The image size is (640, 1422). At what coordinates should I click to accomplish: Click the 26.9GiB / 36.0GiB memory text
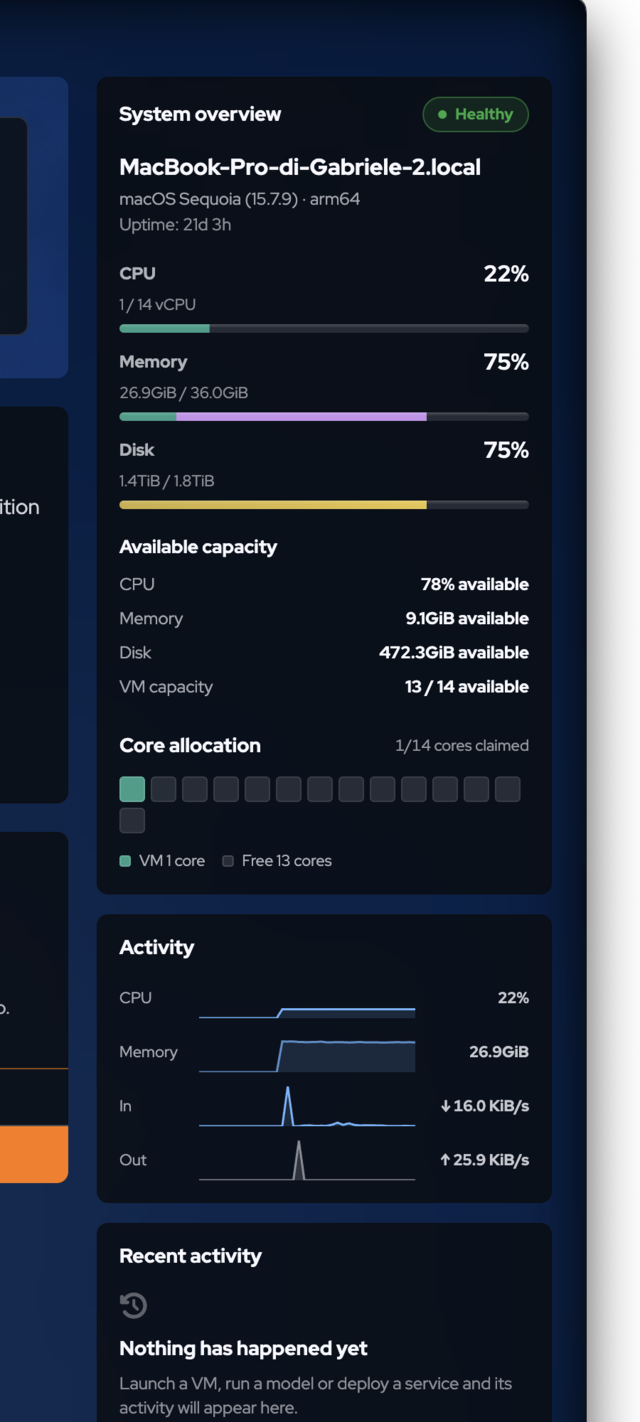(183, 393)
